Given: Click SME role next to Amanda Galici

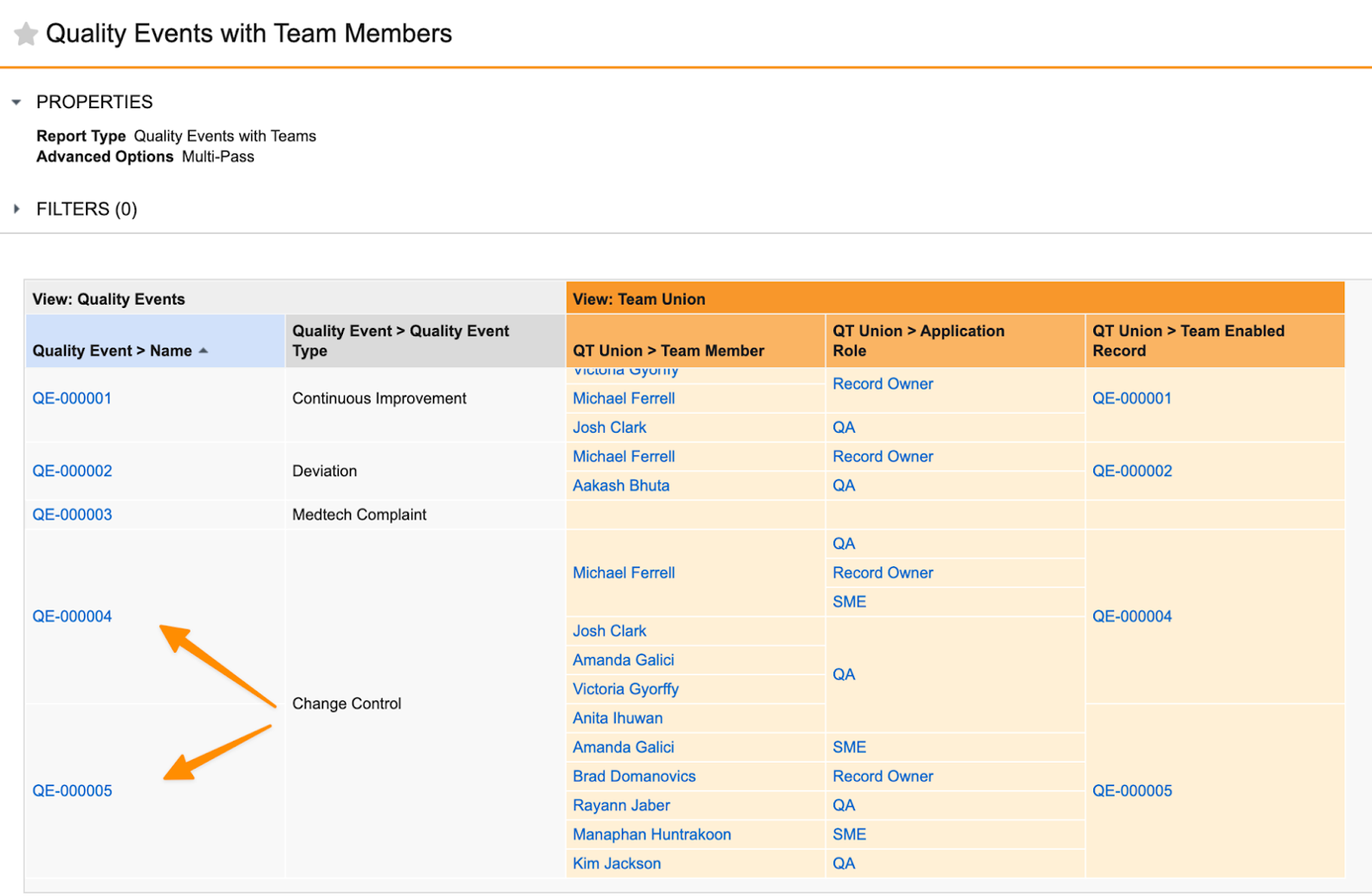Looking at the screenshot, I should click(849, 747).
